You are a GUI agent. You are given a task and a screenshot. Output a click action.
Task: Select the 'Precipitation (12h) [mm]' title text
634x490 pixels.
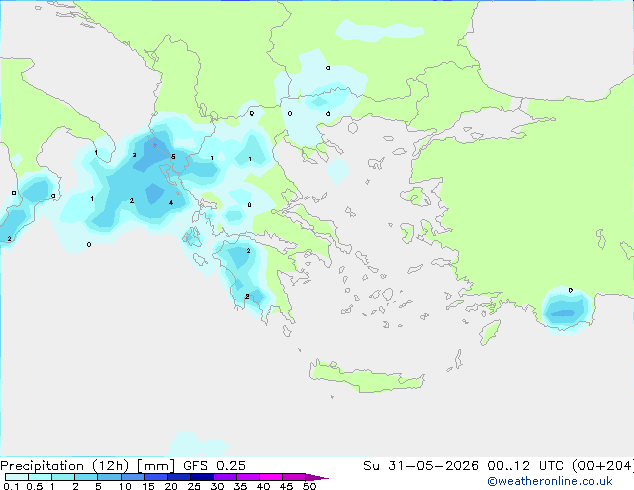(87, 466)
